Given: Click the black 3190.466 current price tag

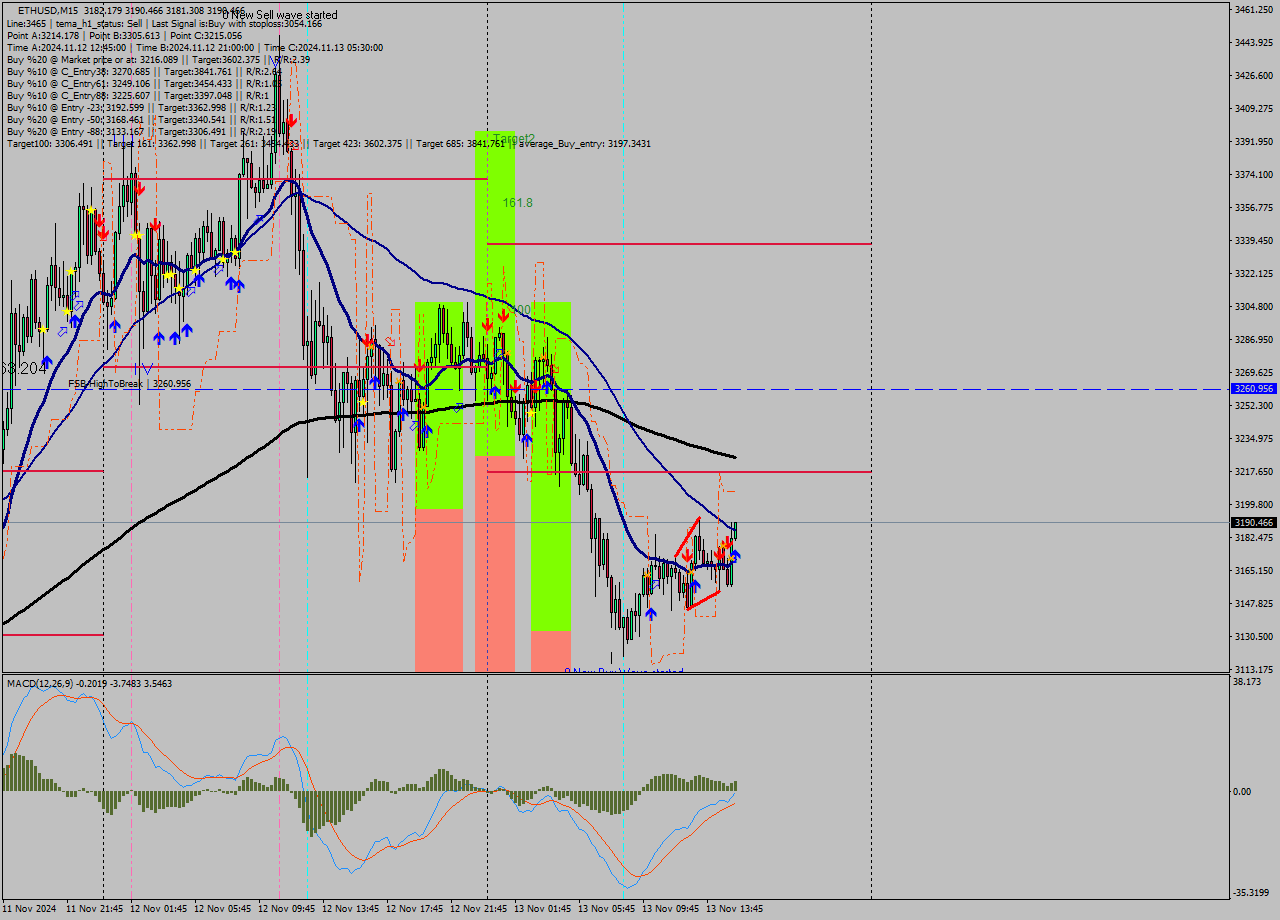Looking at the screenshot, I should click(x=1254, y=522).
